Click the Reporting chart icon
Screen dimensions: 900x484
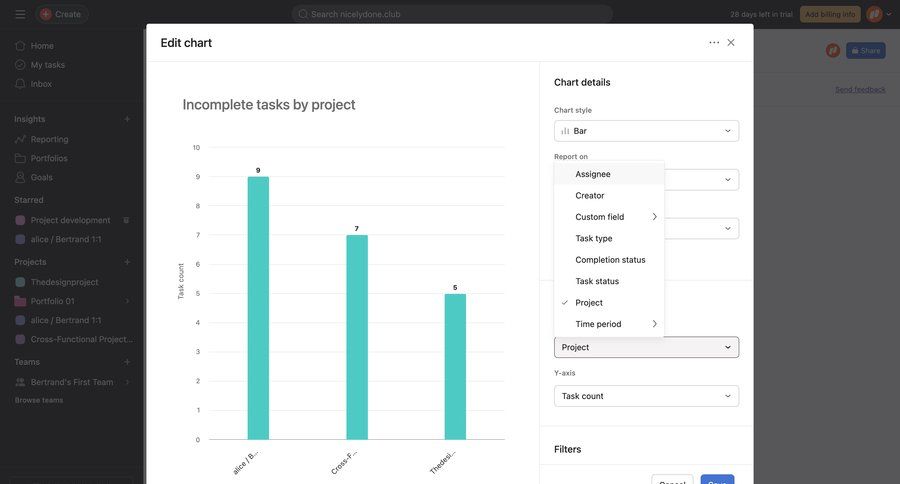(20, 139)
